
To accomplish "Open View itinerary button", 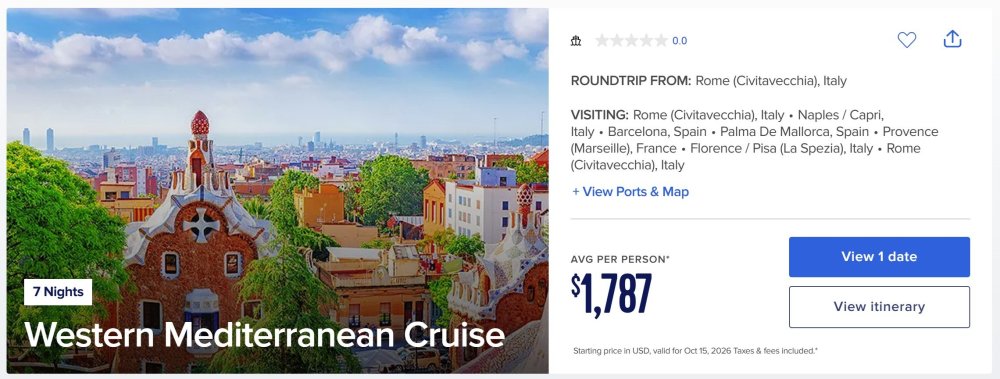I will (879, 307).
